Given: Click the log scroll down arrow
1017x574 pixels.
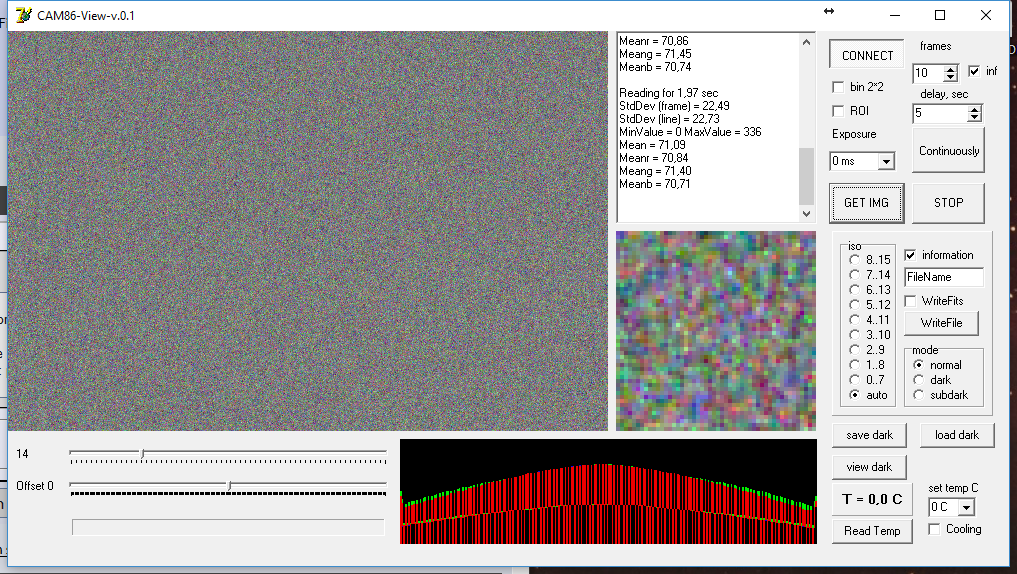Looking at the screenshot, I should [806, 213].
